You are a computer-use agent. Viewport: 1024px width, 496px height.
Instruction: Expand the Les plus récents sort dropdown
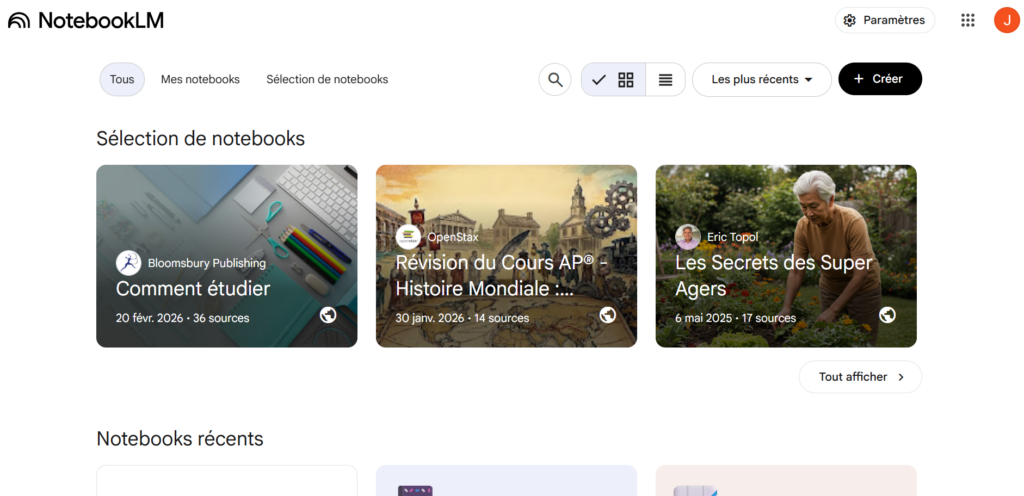tap(761, 79)
